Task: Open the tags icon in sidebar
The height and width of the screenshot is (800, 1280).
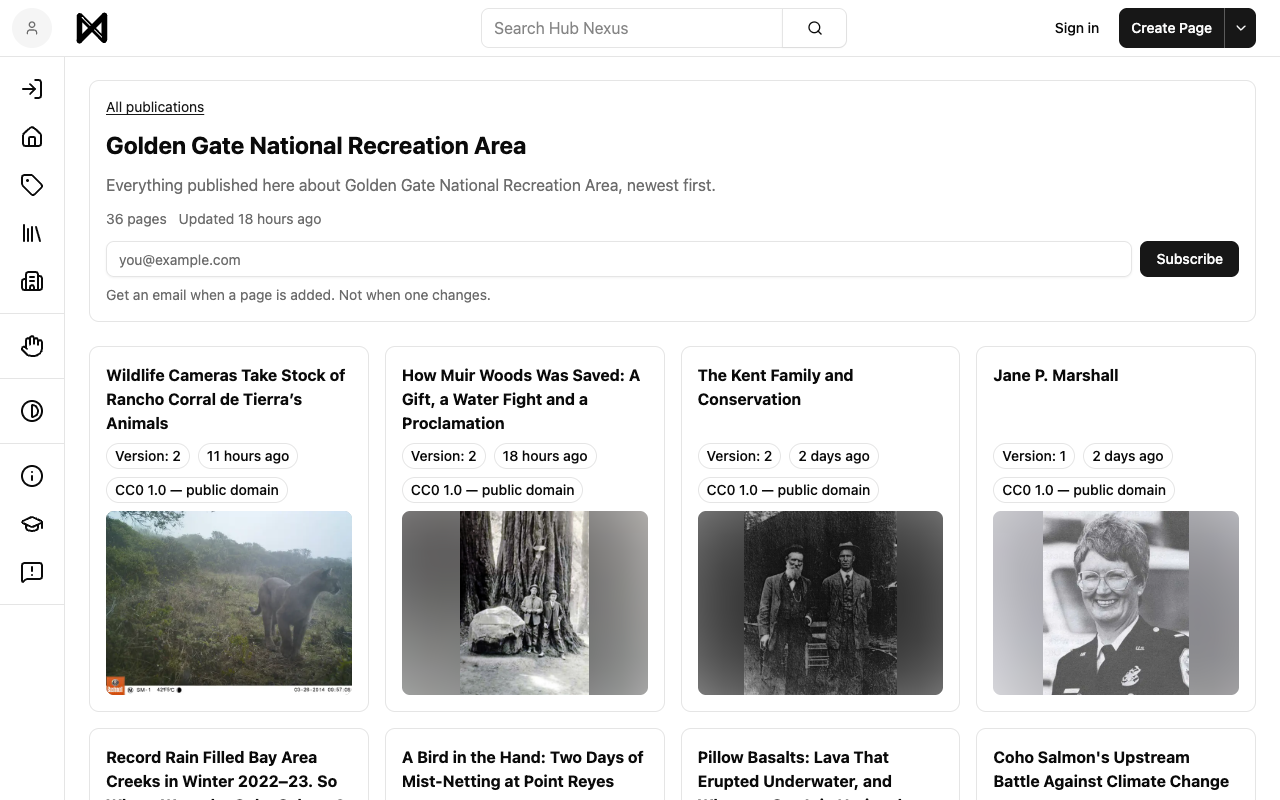Action: 32,185
